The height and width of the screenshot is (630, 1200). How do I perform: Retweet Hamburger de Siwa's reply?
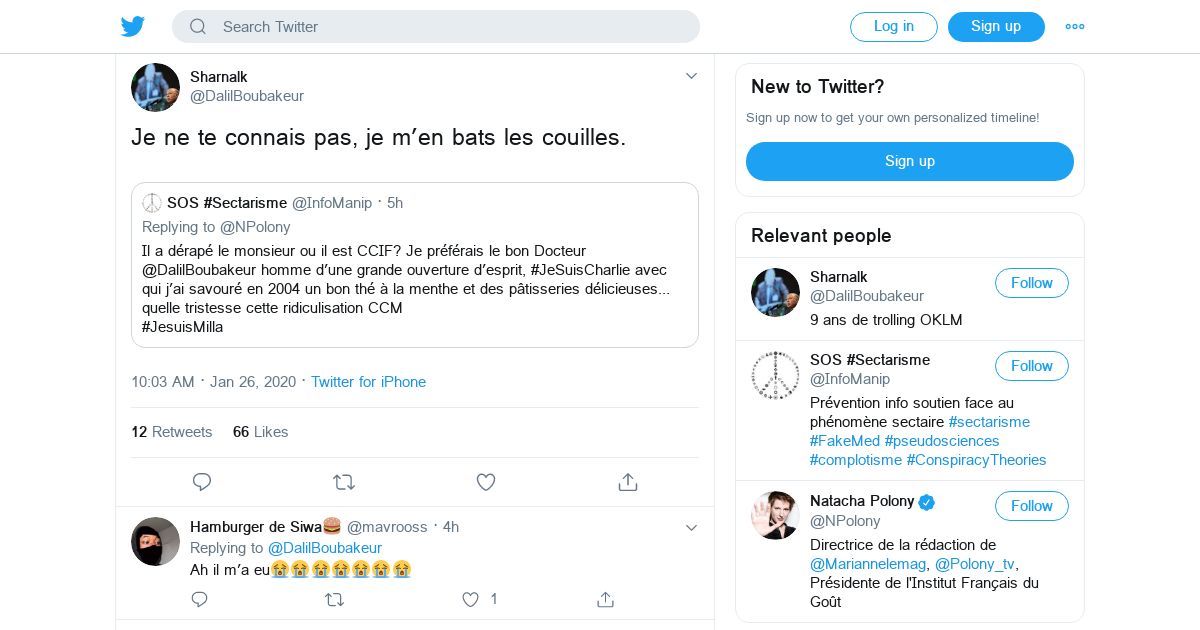point(335,599)
